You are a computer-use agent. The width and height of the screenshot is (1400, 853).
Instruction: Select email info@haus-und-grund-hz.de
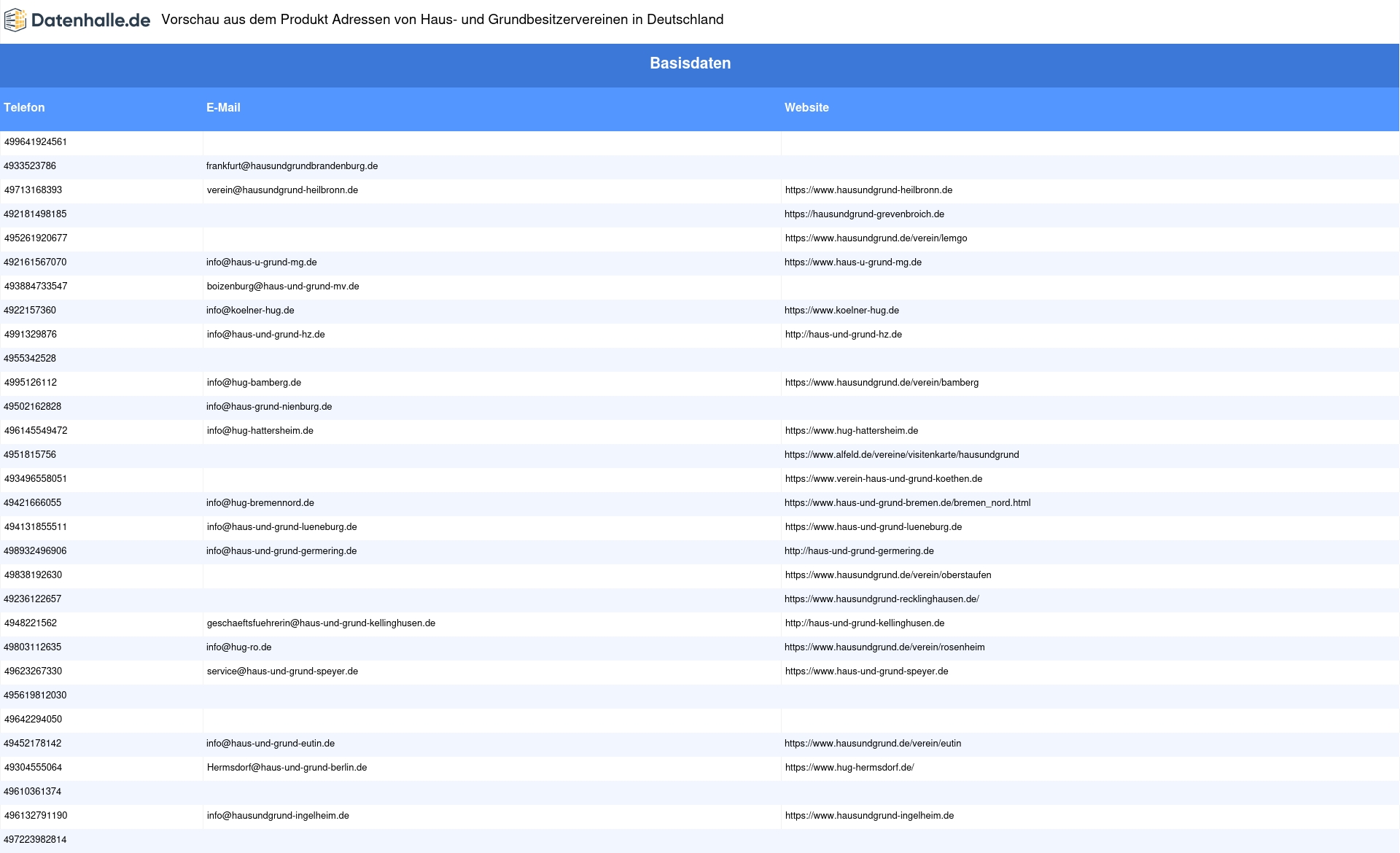[265, 335]
